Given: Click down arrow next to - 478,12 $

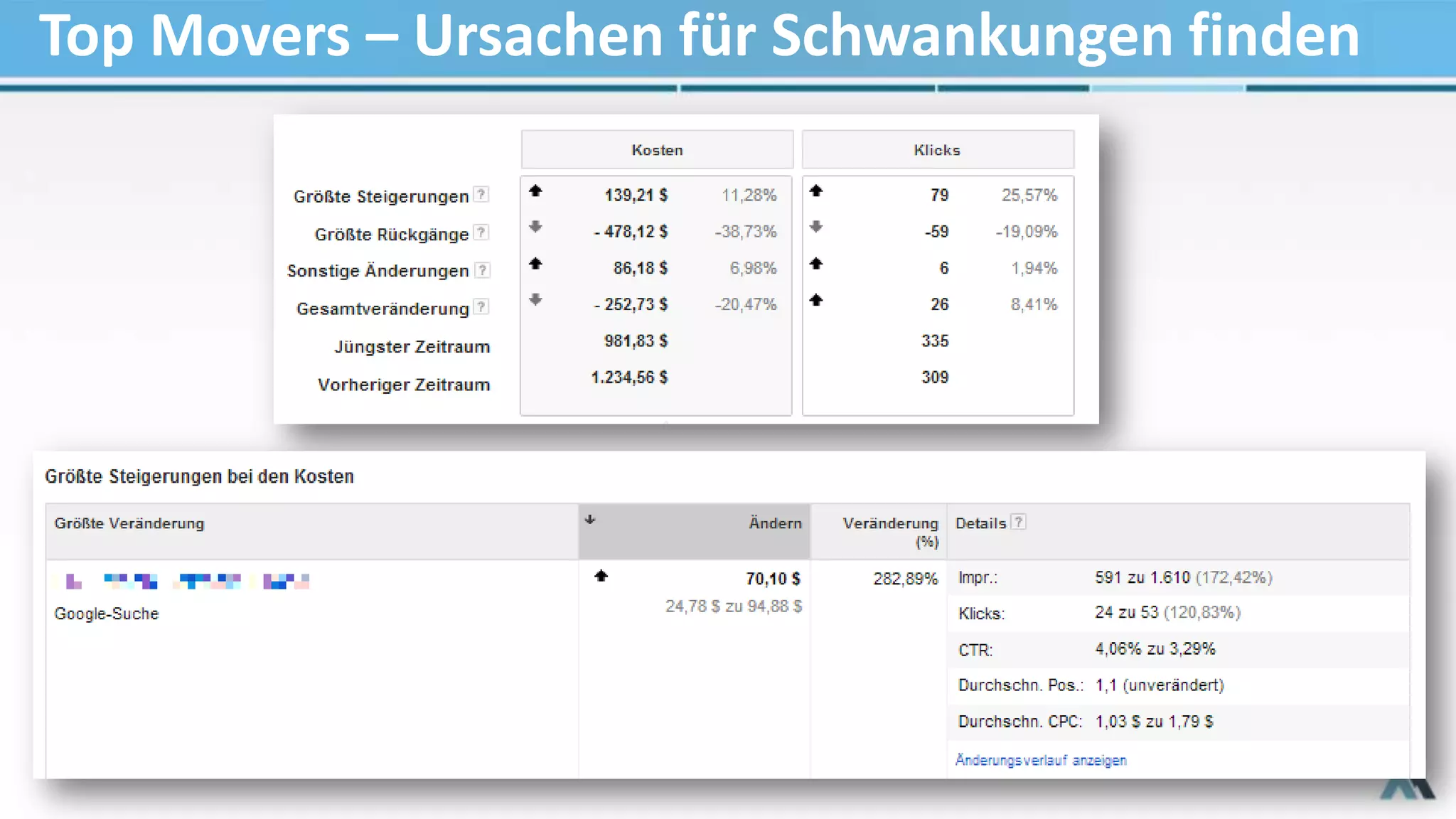Looking at the screenshot, I should (536, 227).
